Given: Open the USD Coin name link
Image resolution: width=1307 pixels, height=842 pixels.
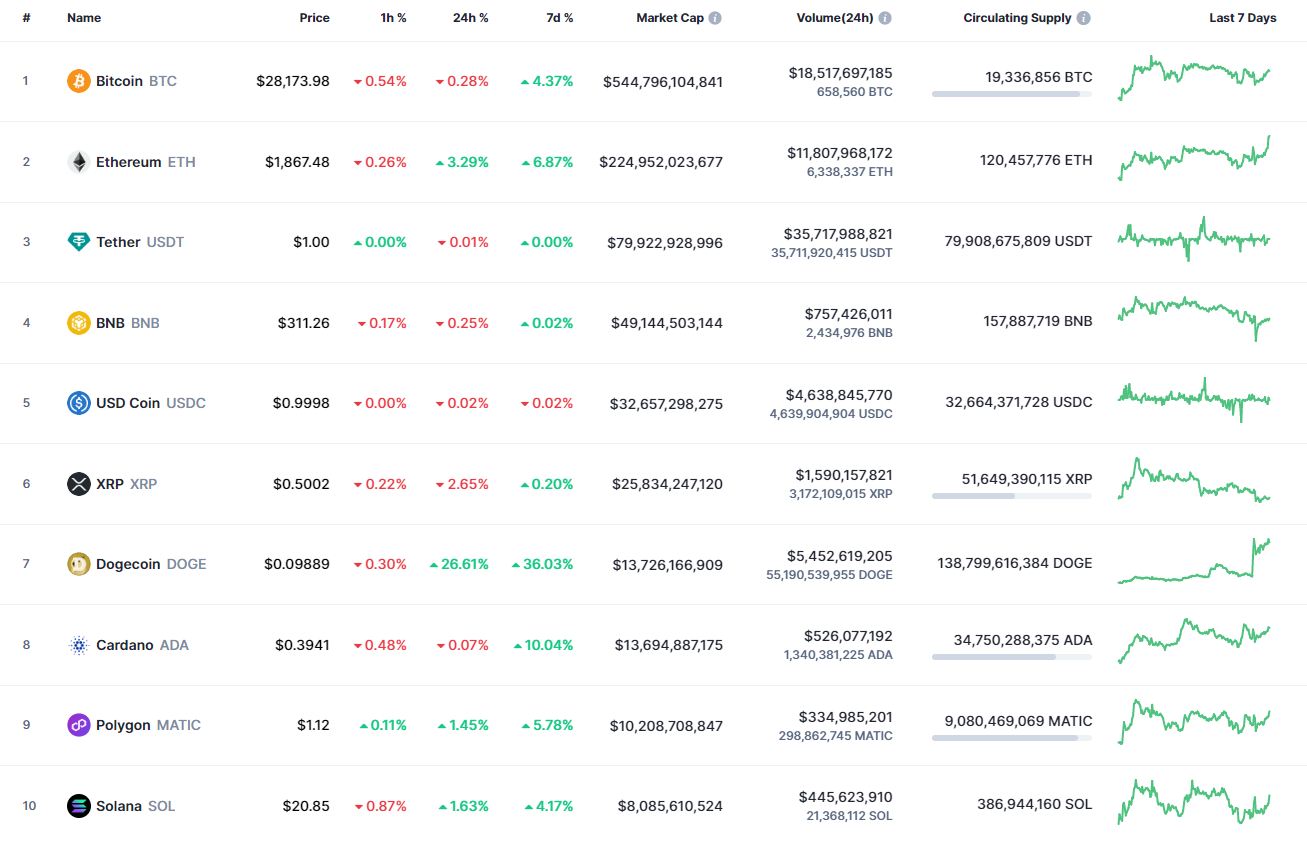Looking at the screenshot, I should point(128,403).
